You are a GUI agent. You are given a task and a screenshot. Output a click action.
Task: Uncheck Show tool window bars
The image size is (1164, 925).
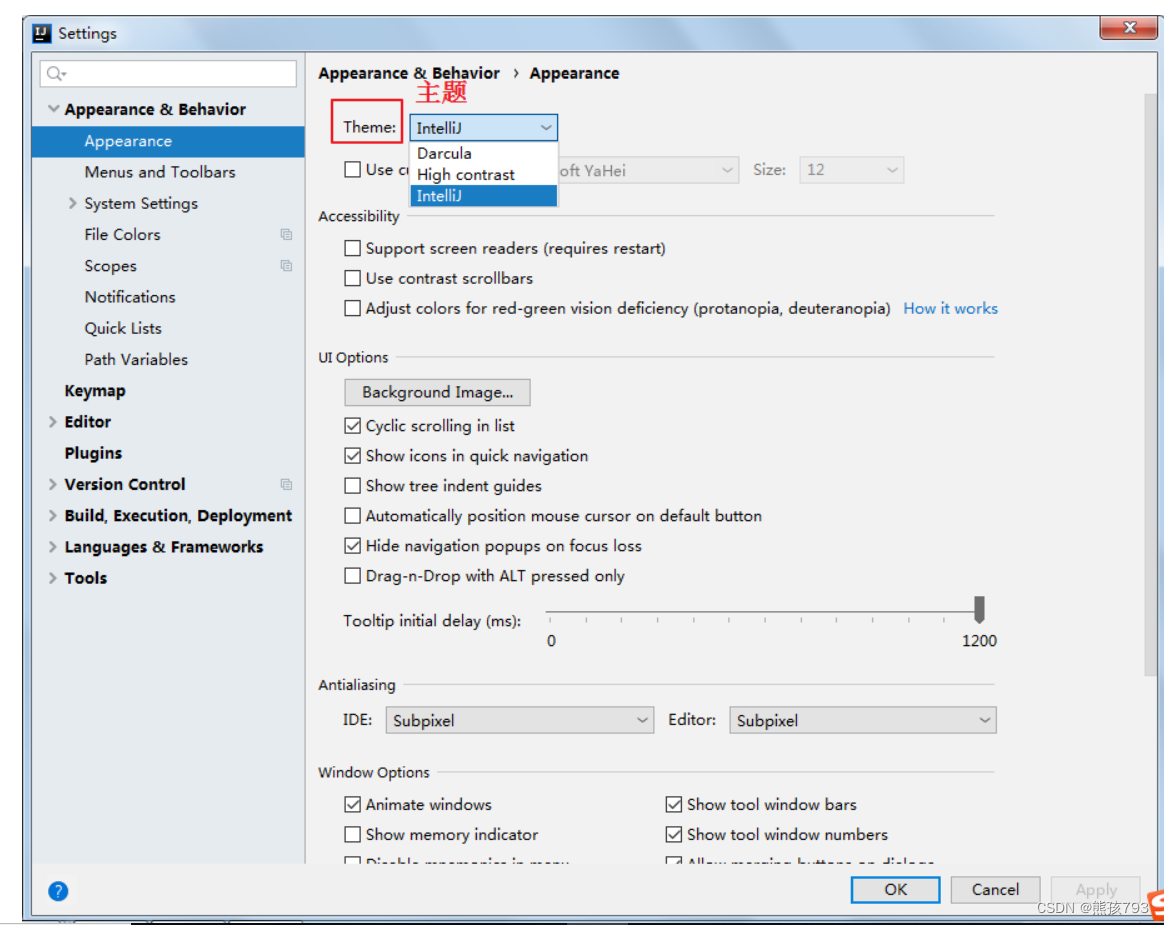674,805
